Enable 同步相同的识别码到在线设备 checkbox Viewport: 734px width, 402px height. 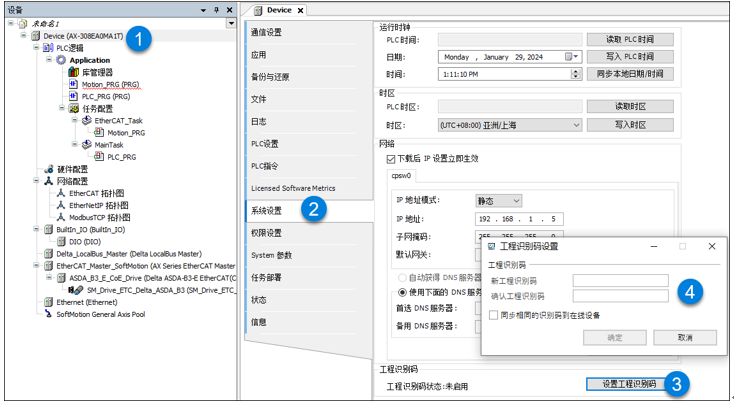(x=493, y=315)
